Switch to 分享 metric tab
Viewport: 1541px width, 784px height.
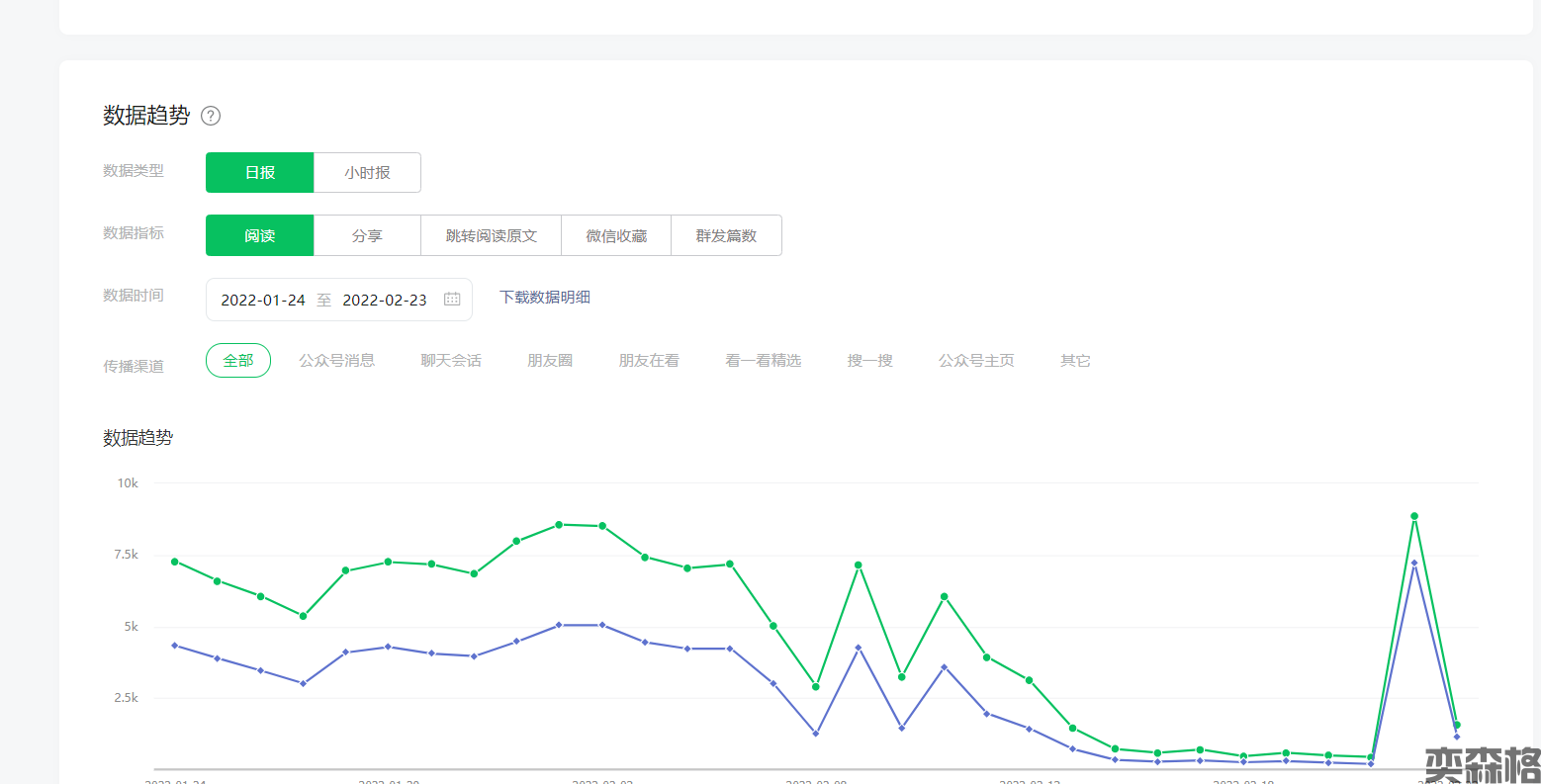click(x=367, y=235)
